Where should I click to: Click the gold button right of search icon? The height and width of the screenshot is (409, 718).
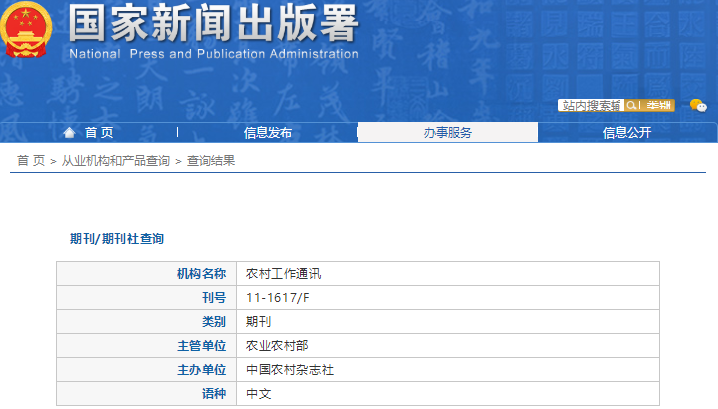pos(658,106)
